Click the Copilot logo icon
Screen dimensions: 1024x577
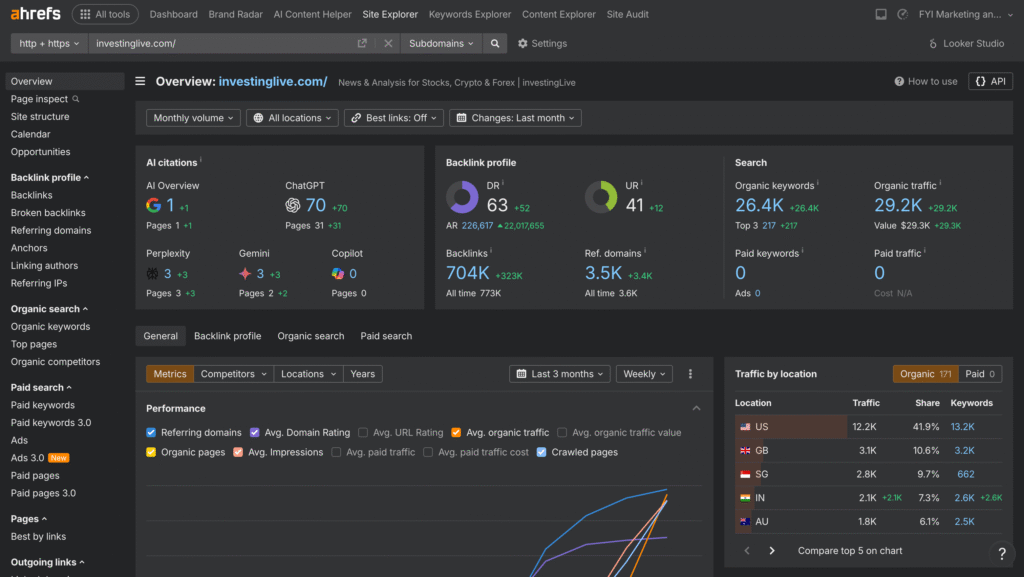pyautogui.click(x=338, y=273)
